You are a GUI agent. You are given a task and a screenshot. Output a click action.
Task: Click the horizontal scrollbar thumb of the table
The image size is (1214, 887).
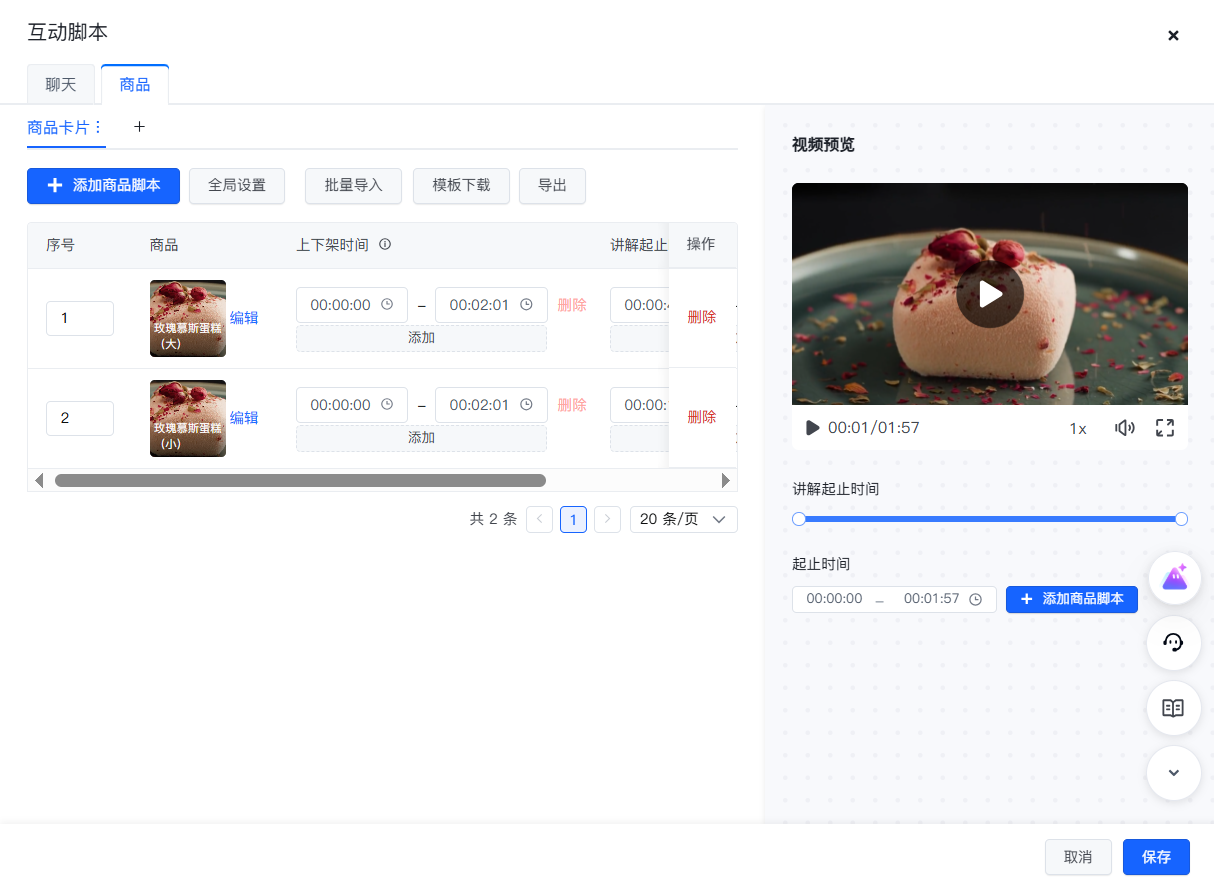[300, 480]
